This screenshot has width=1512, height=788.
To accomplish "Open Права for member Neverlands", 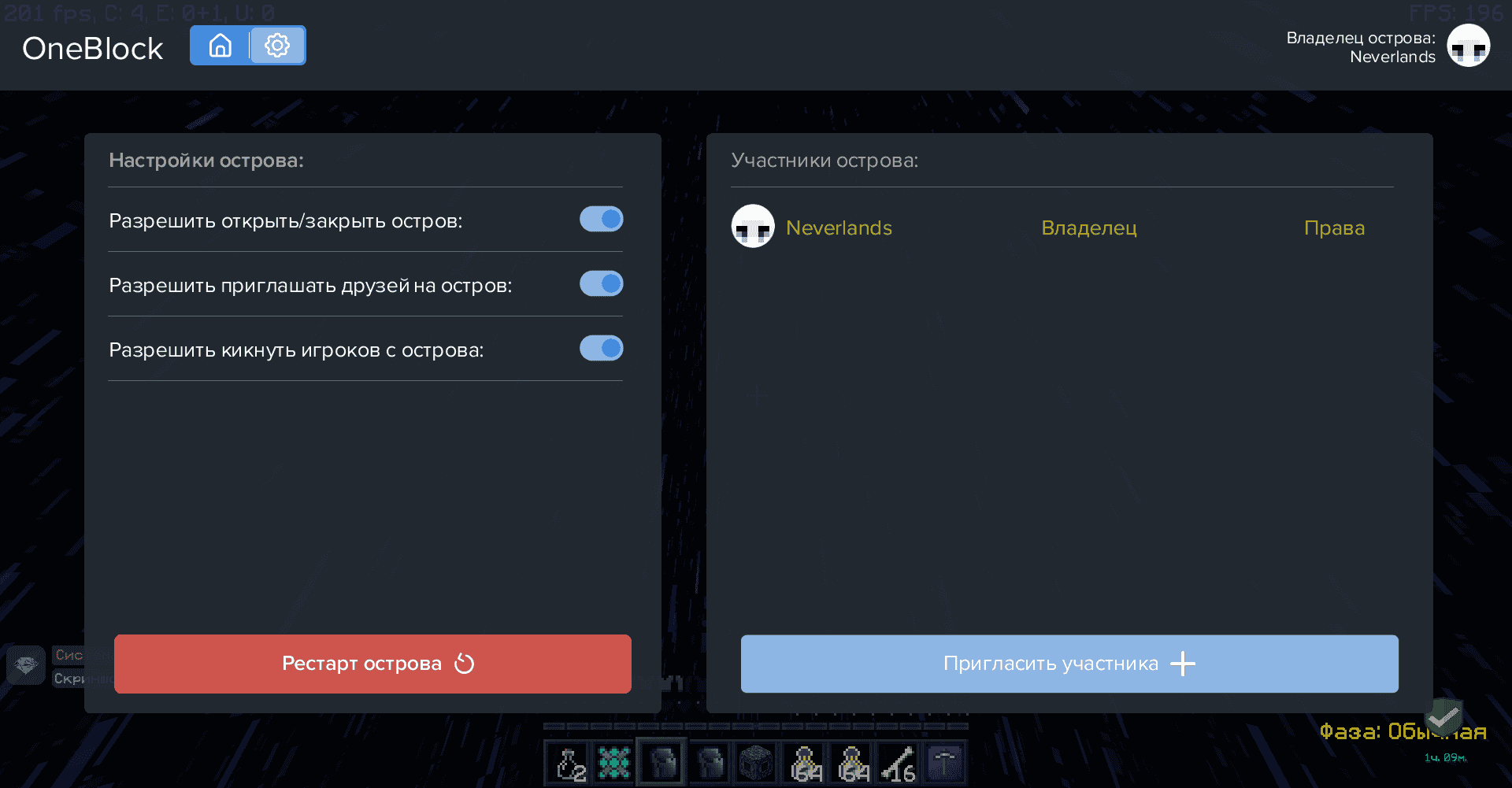I will pos(1333,228).
